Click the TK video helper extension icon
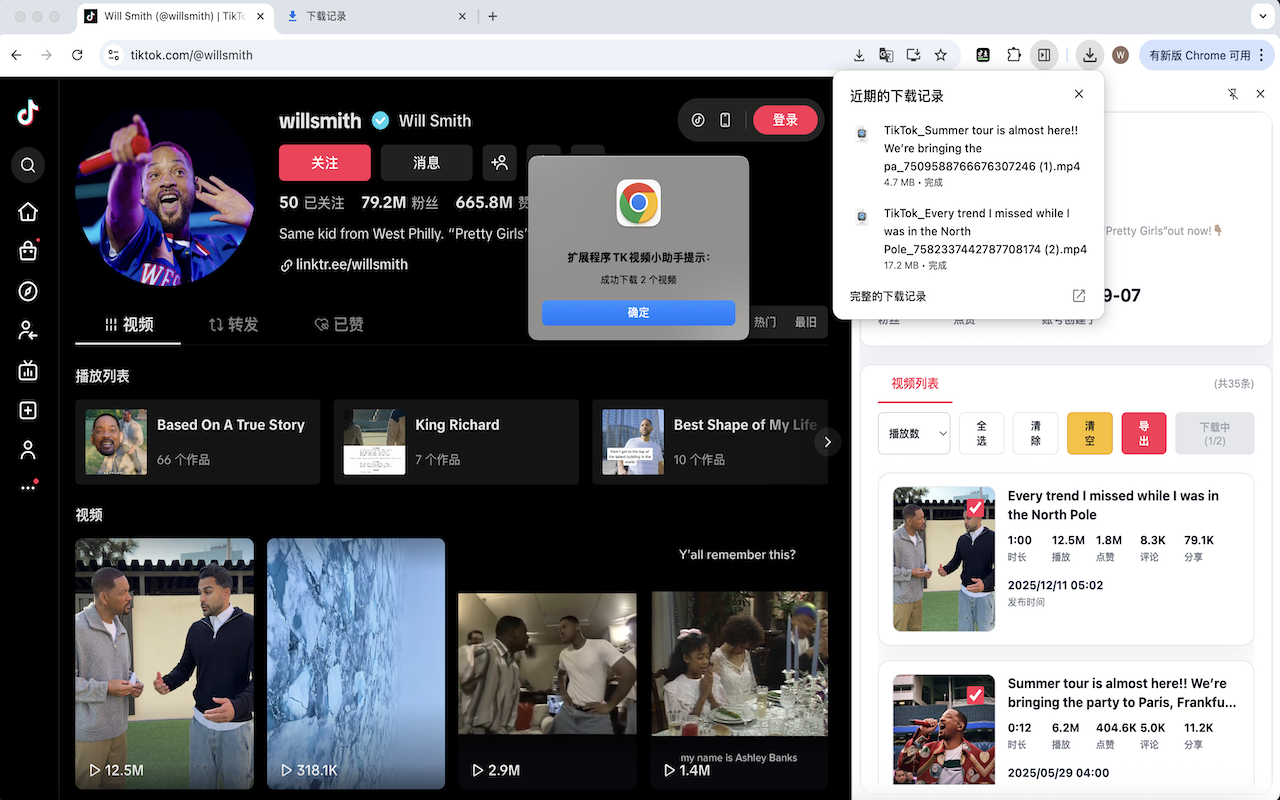 click(x=983, y=55)
